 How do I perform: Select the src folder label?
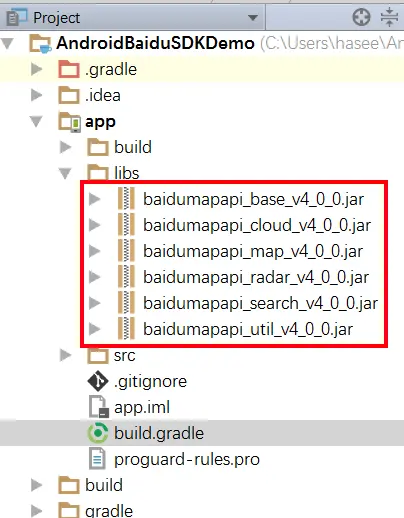click(x=125, y=356)
